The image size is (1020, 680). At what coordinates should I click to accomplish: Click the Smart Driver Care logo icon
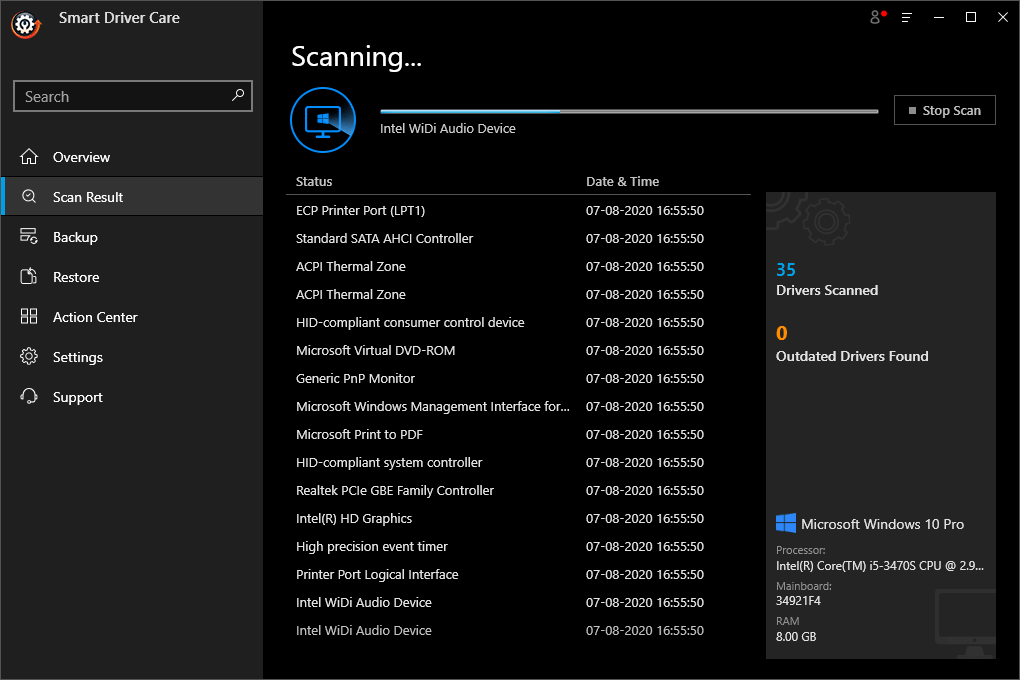pyautogui.click(x=25, y=23)
